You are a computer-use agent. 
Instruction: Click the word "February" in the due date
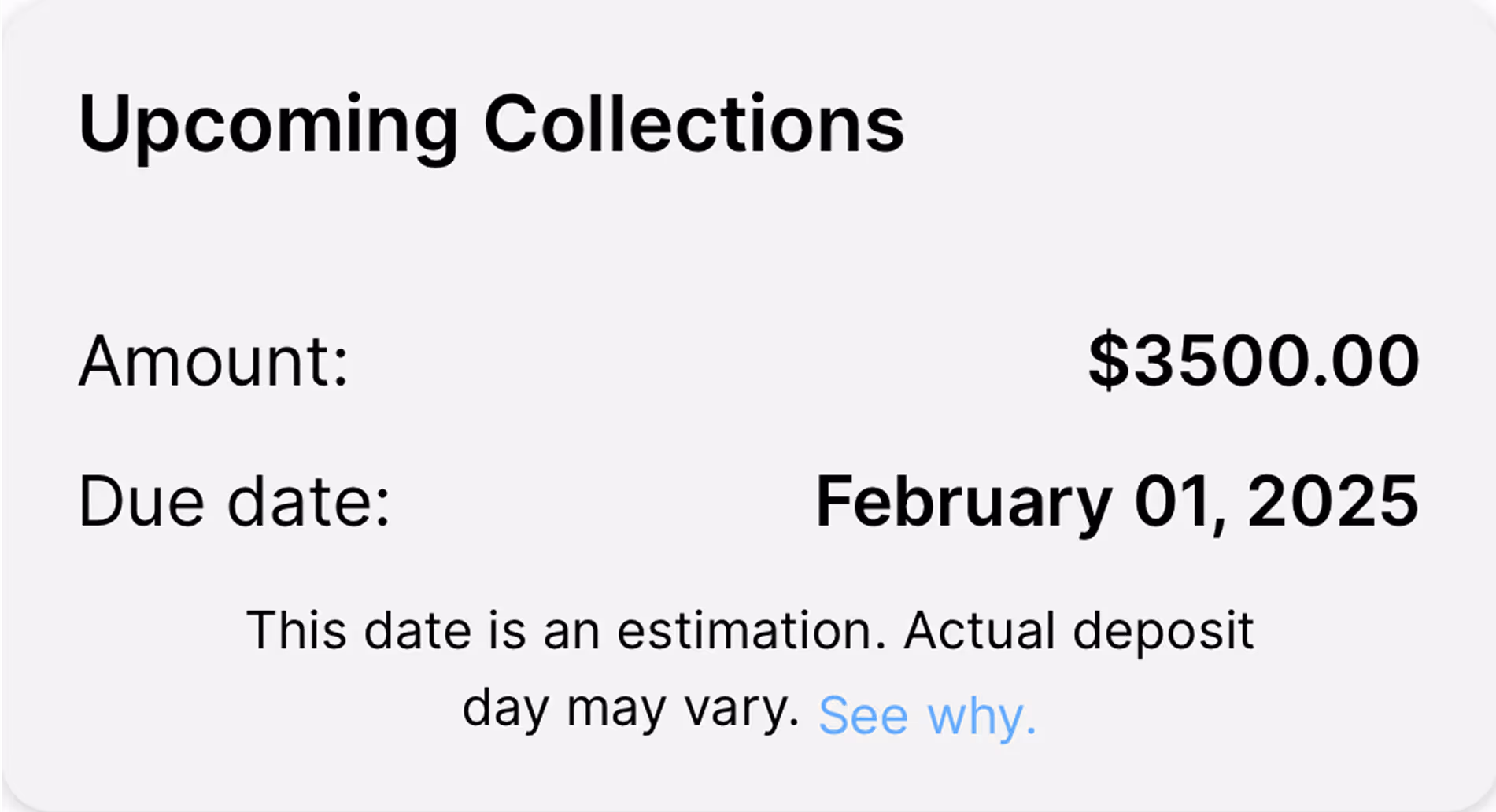[963, 503]
